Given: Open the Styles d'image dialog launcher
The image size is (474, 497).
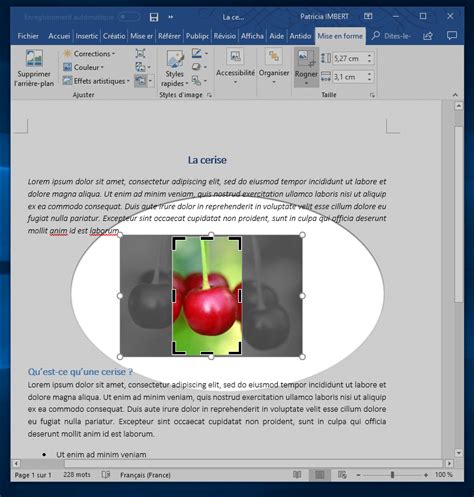Looking at the screenshot, I should [209, 95].
